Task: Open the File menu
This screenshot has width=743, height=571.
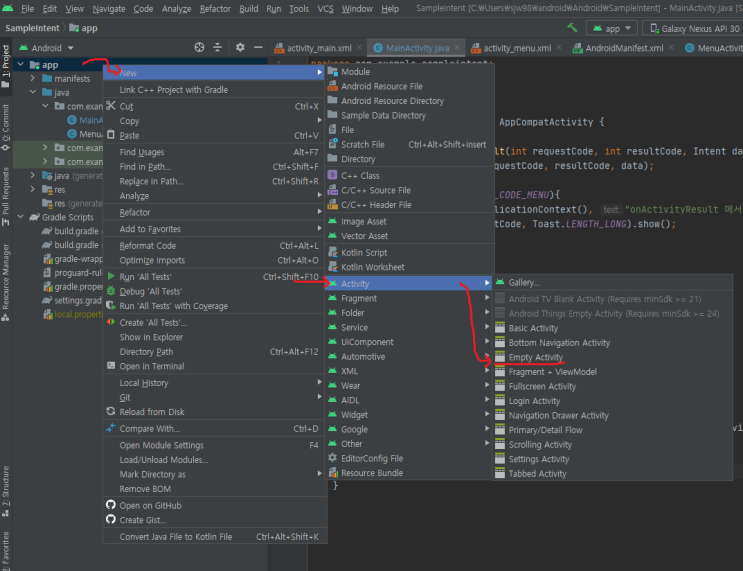Action: [x=27, y=9]
